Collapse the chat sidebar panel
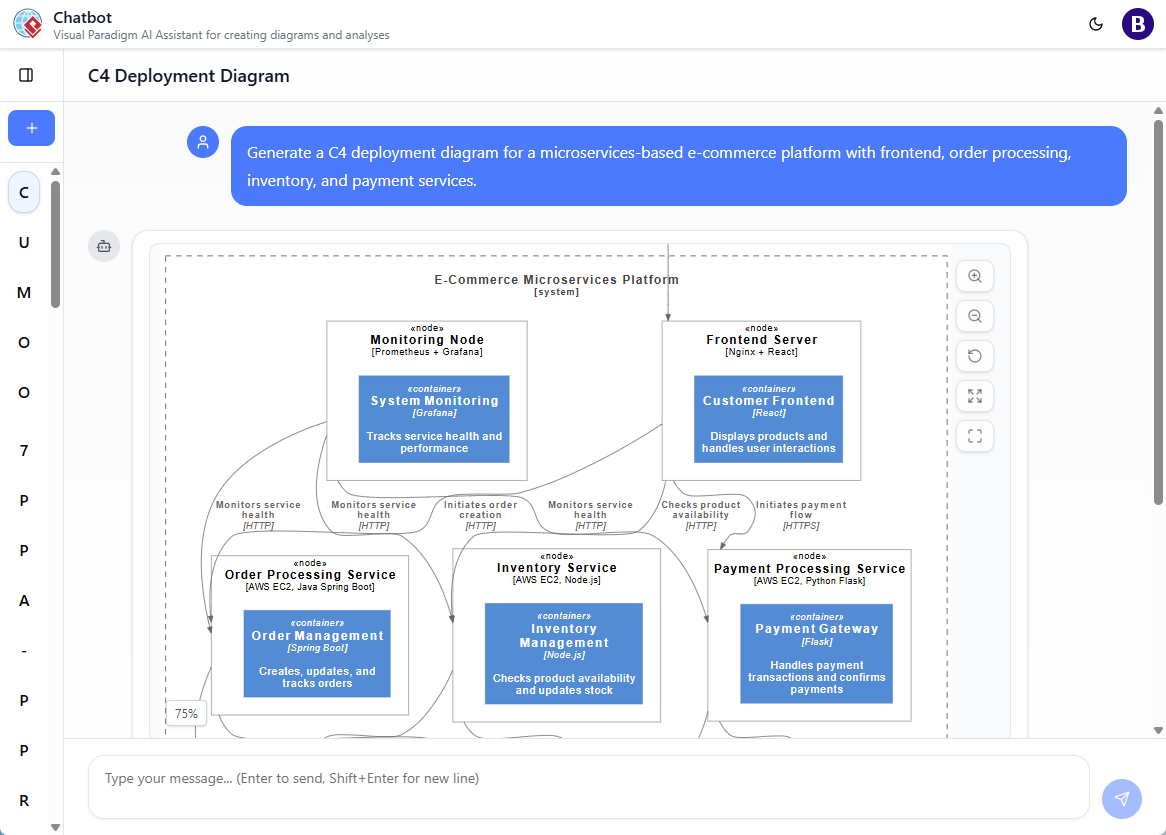The height and width of the screenshot is (835, 1166). click(x=25, y=74)
